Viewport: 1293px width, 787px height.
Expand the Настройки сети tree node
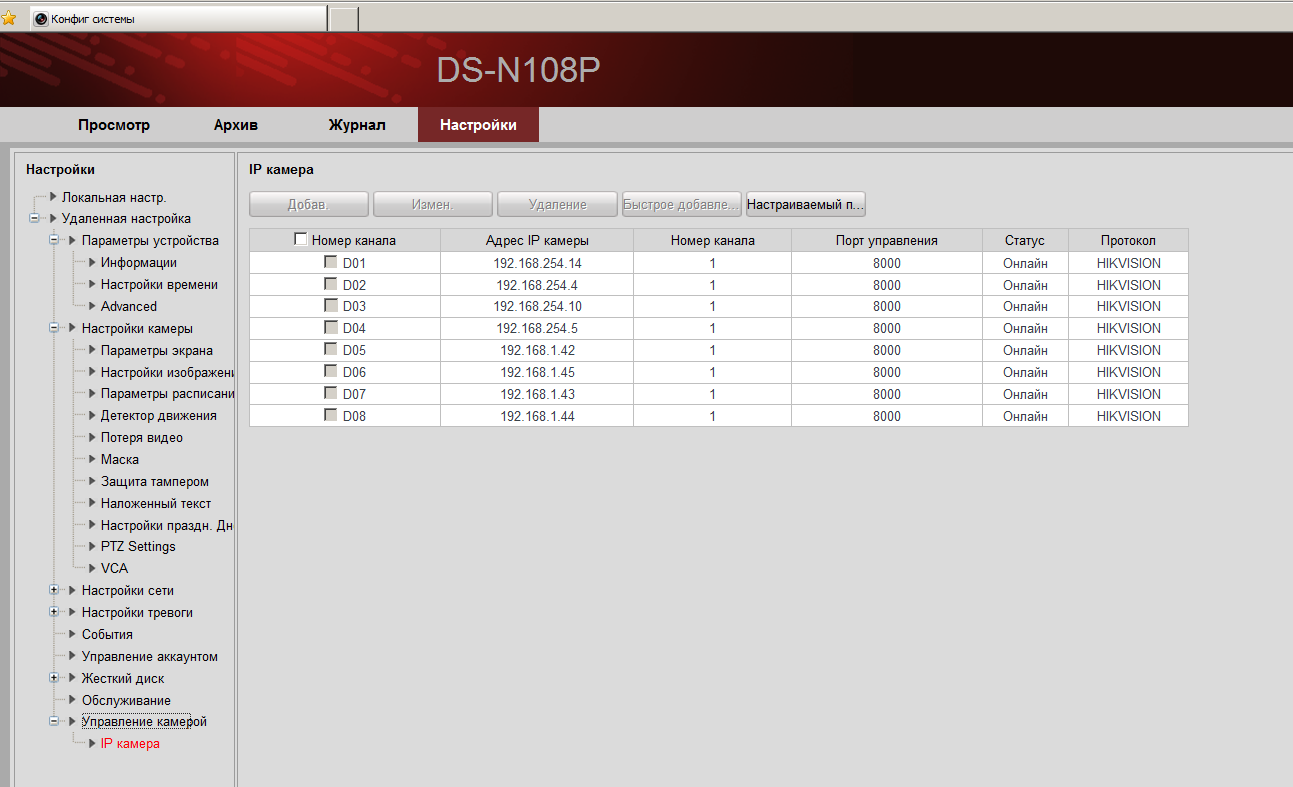click(x=54, y=591)
